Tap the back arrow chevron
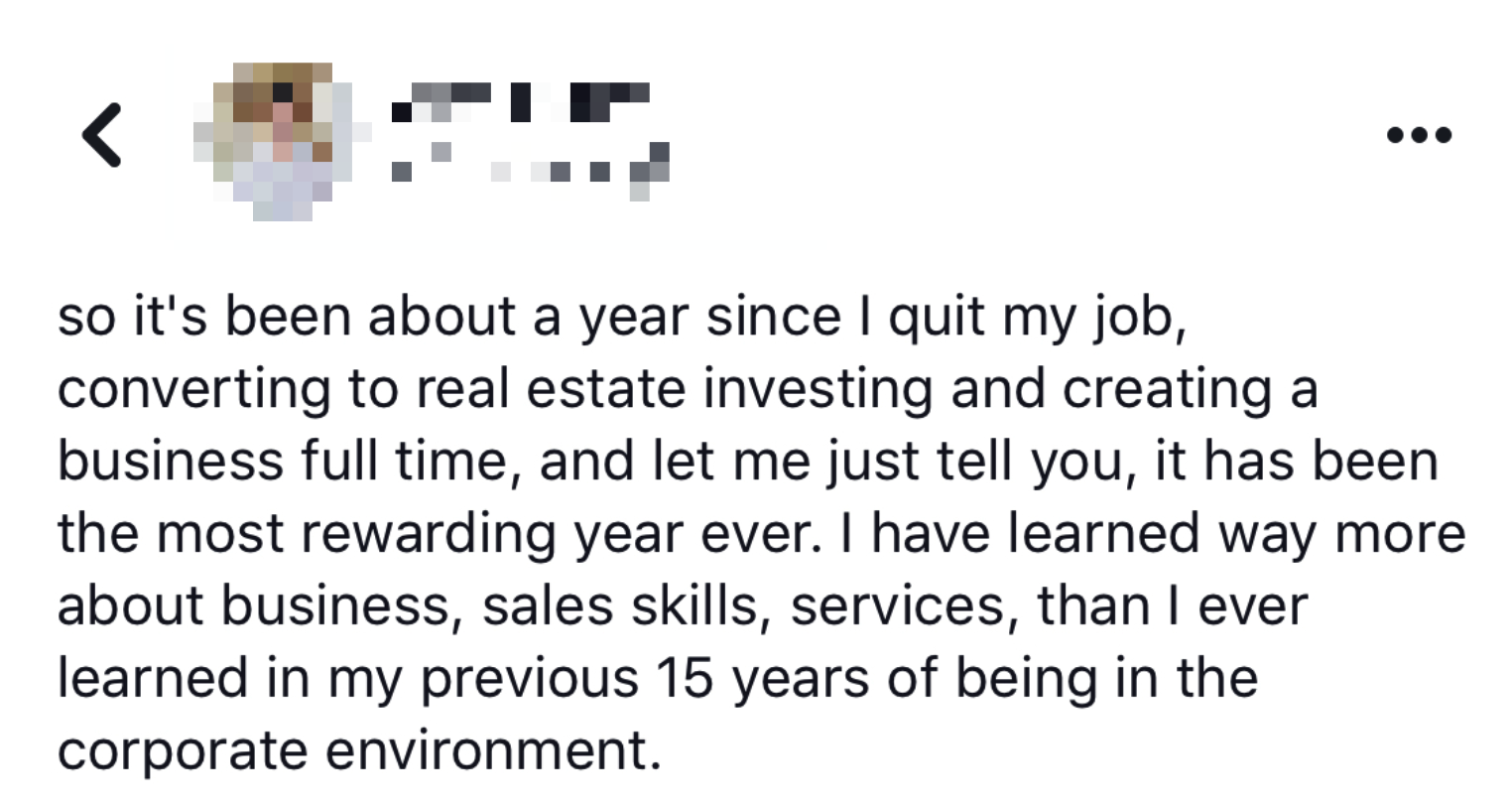 click(x=102, y=134)
